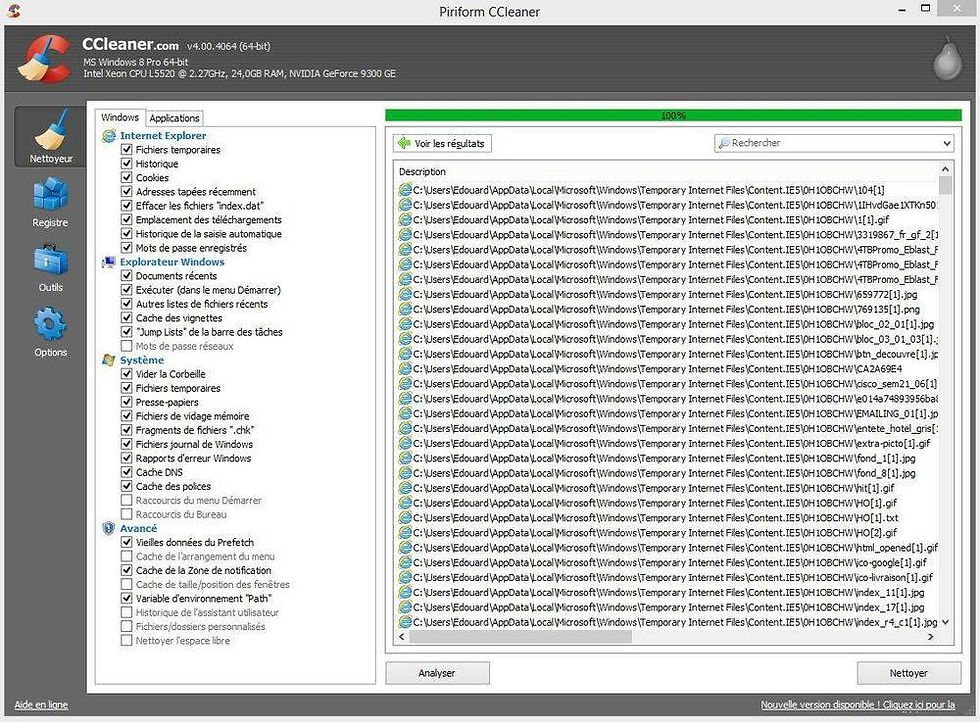Uncheck Internet Explorer Fichiers temporaires

coord(127,149)
